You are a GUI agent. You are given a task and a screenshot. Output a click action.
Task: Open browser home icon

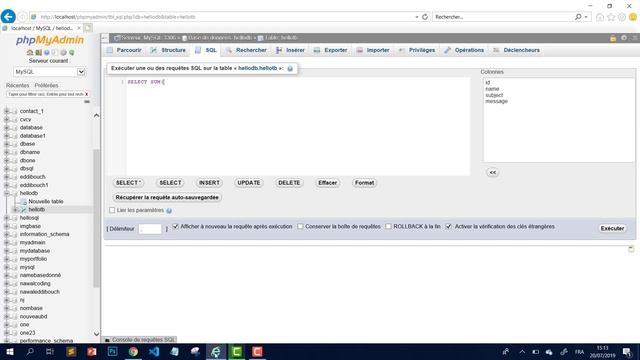[x=600, y=17]
